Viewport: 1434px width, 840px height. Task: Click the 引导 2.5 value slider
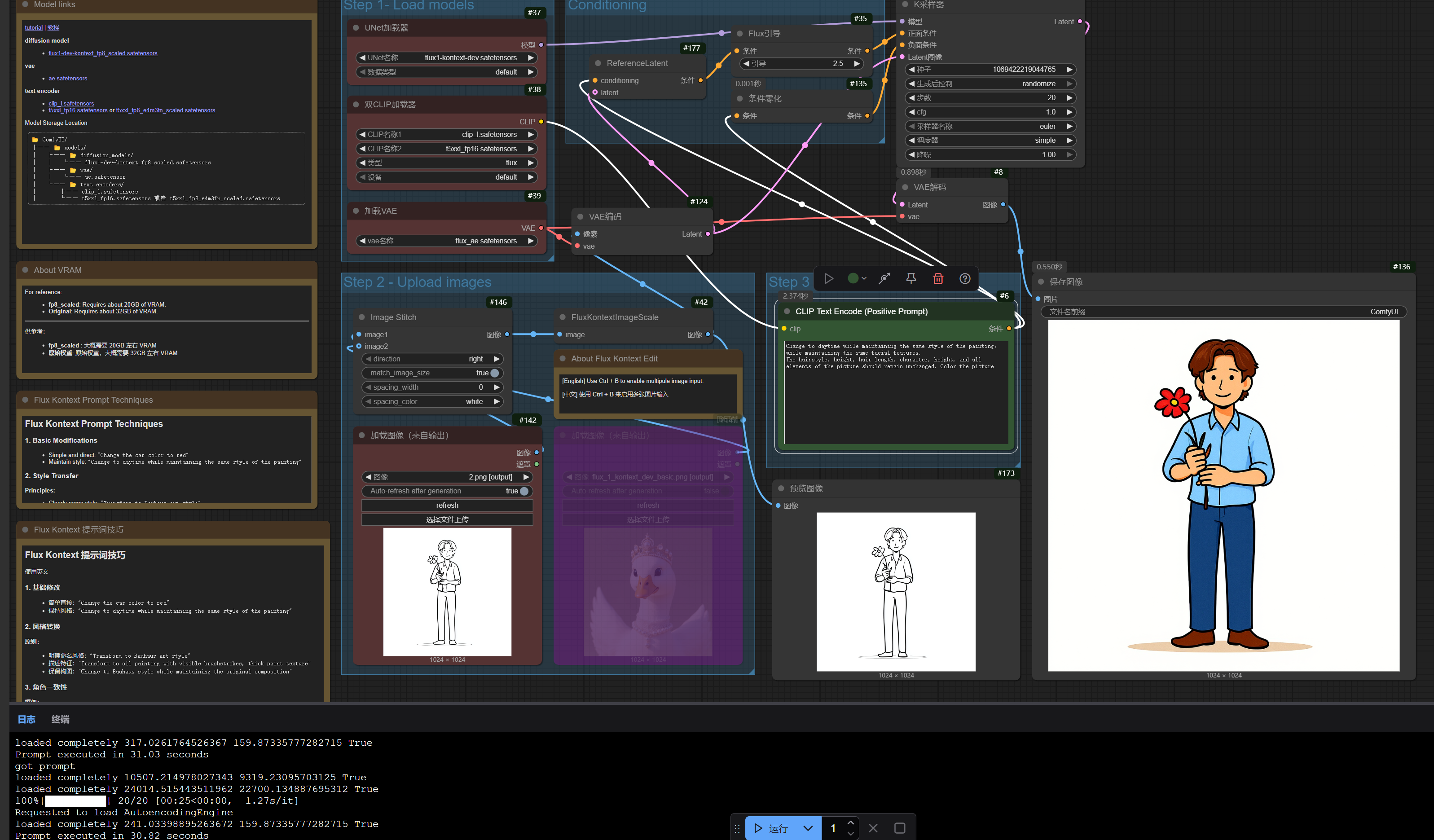tap(801, 64)
